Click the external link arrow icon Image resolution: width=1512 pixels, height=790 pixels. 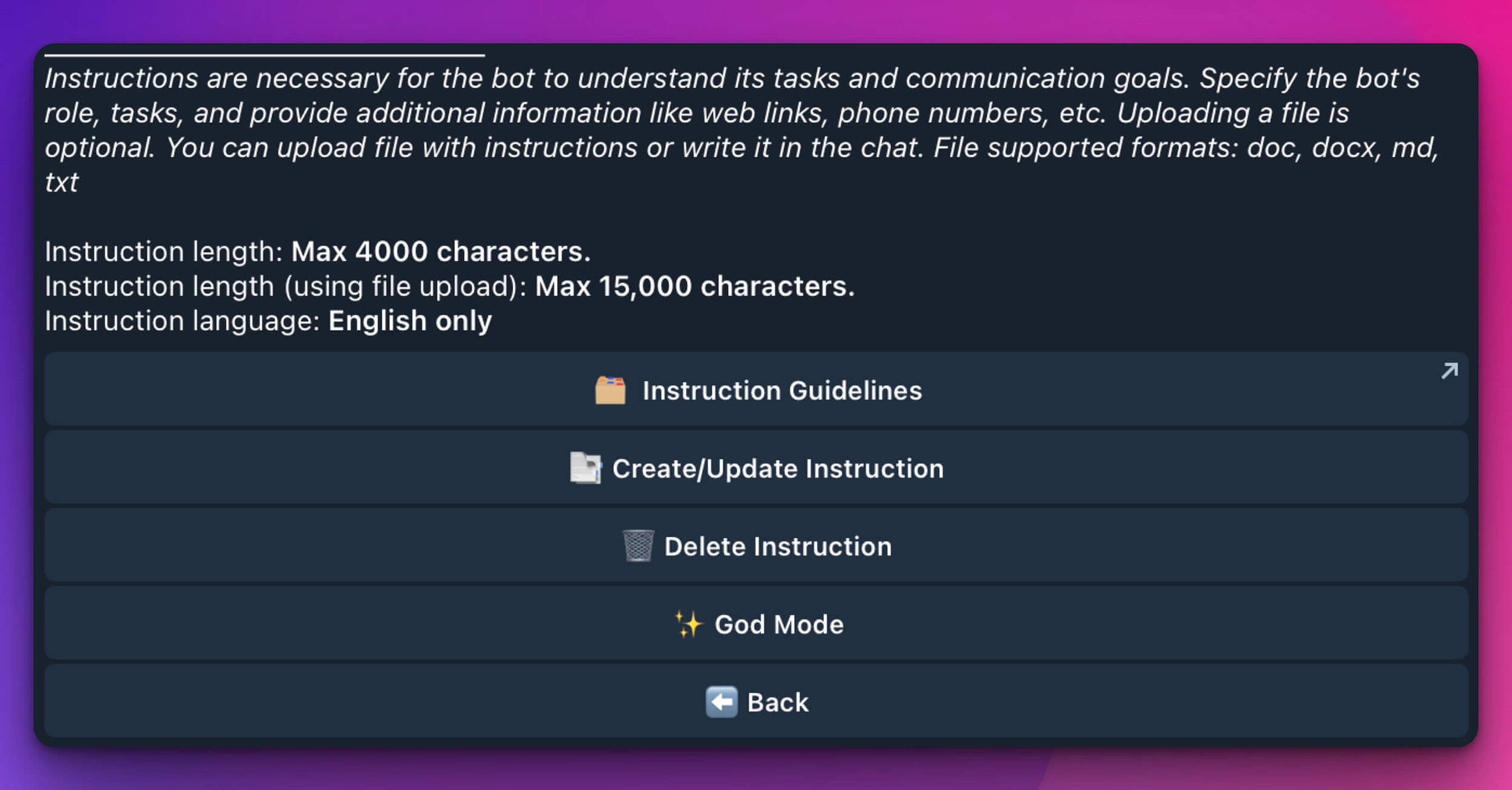(1450, 371)
